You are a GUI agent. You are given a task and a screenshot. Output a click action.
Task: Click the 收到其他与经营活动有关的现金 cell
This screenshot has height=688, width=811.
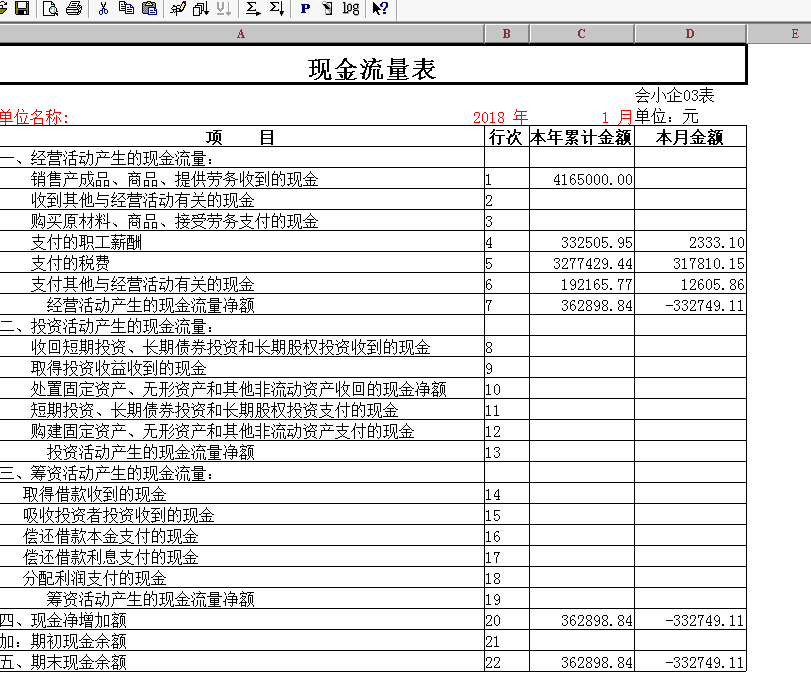tap(241, 200)
